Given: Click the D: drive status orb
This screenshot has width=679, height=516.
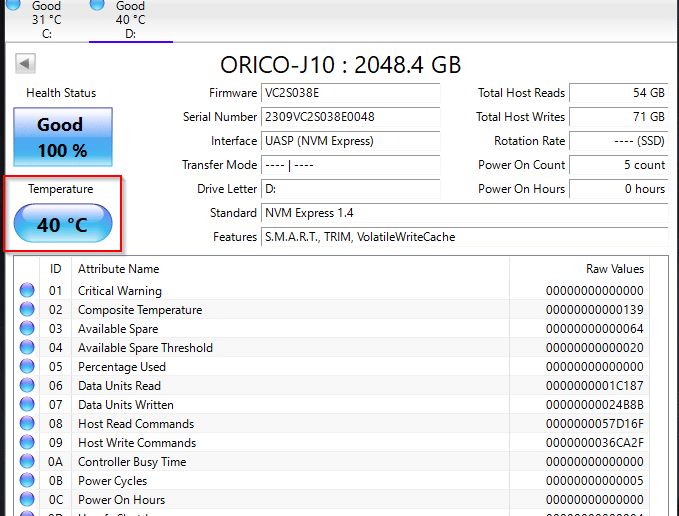Looking at the screenshot, I should (x=97, y=4).
